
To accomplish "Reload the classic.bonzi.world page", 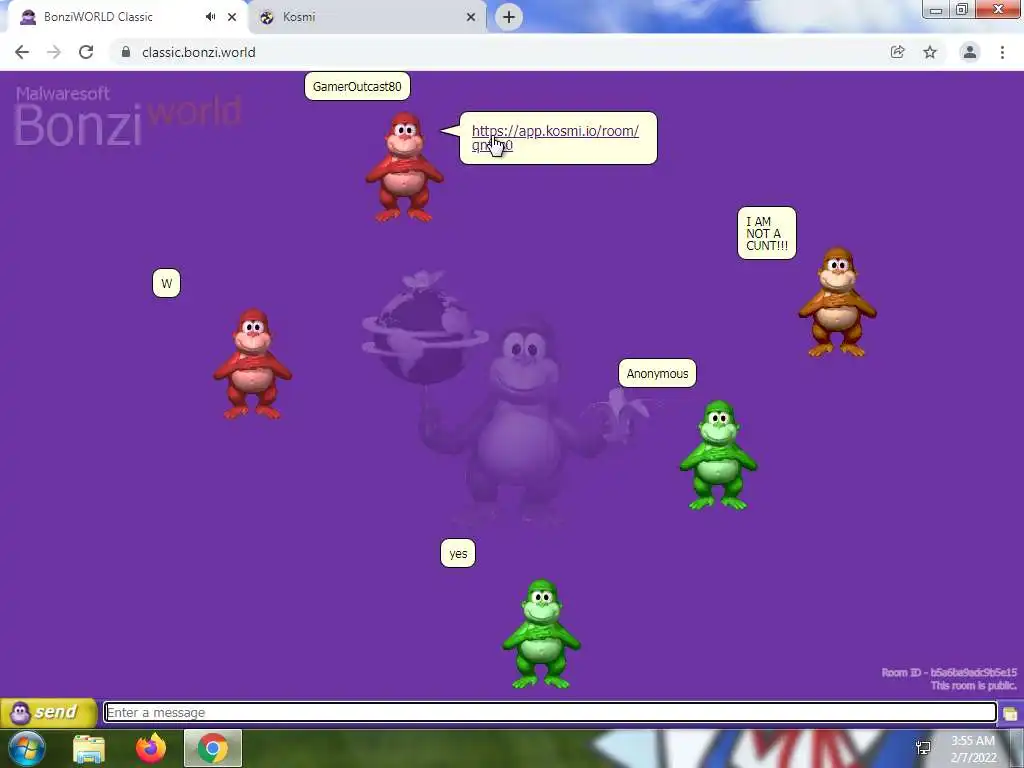I will (86, 52).
